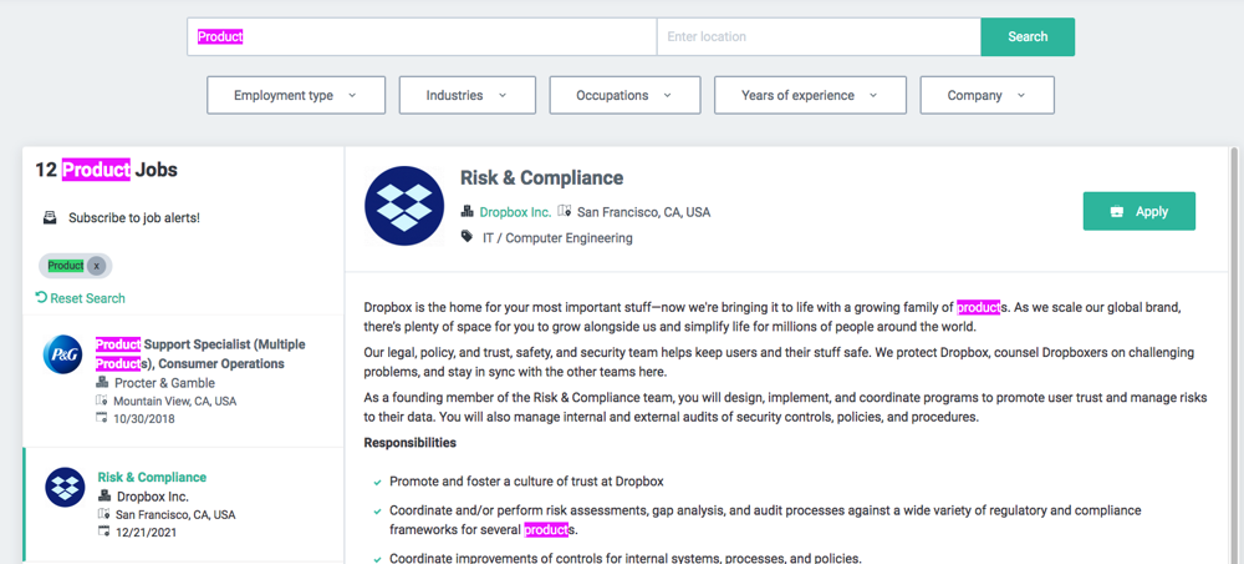Click Reset Search link
The height and width of the screenshot is (564, 1244).
80,298
